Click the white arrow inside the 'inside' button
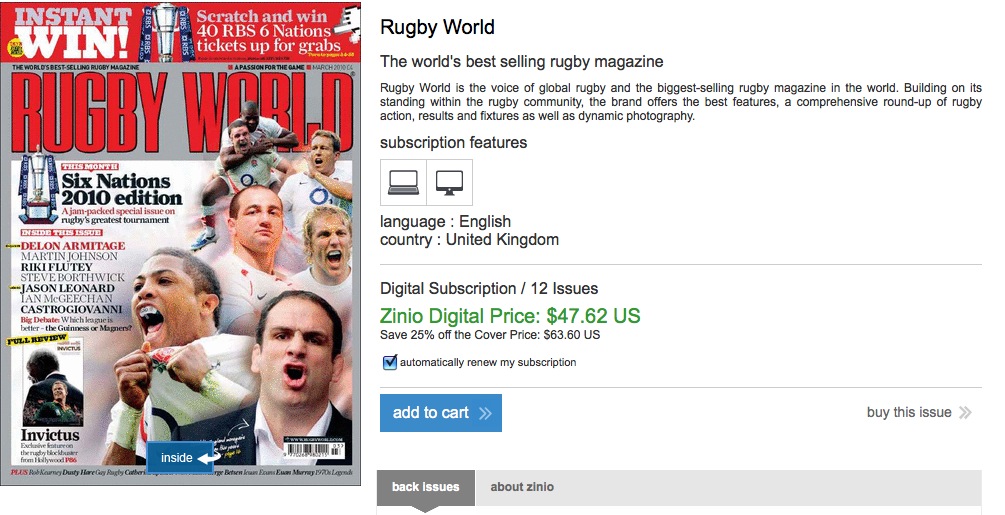This screenshot has width=1005, height=515. pos(208,458)
